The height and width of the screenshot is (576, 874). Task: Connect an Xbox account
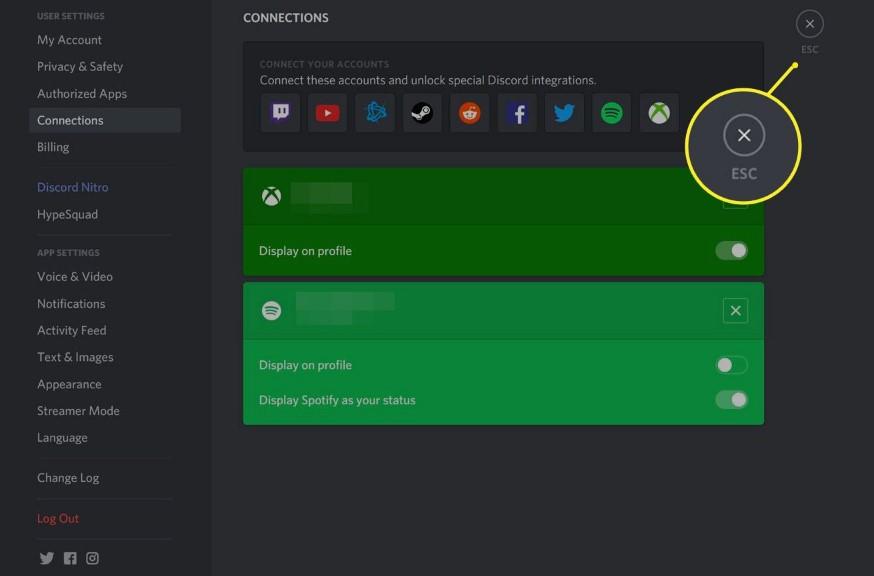tap(658, 113)
